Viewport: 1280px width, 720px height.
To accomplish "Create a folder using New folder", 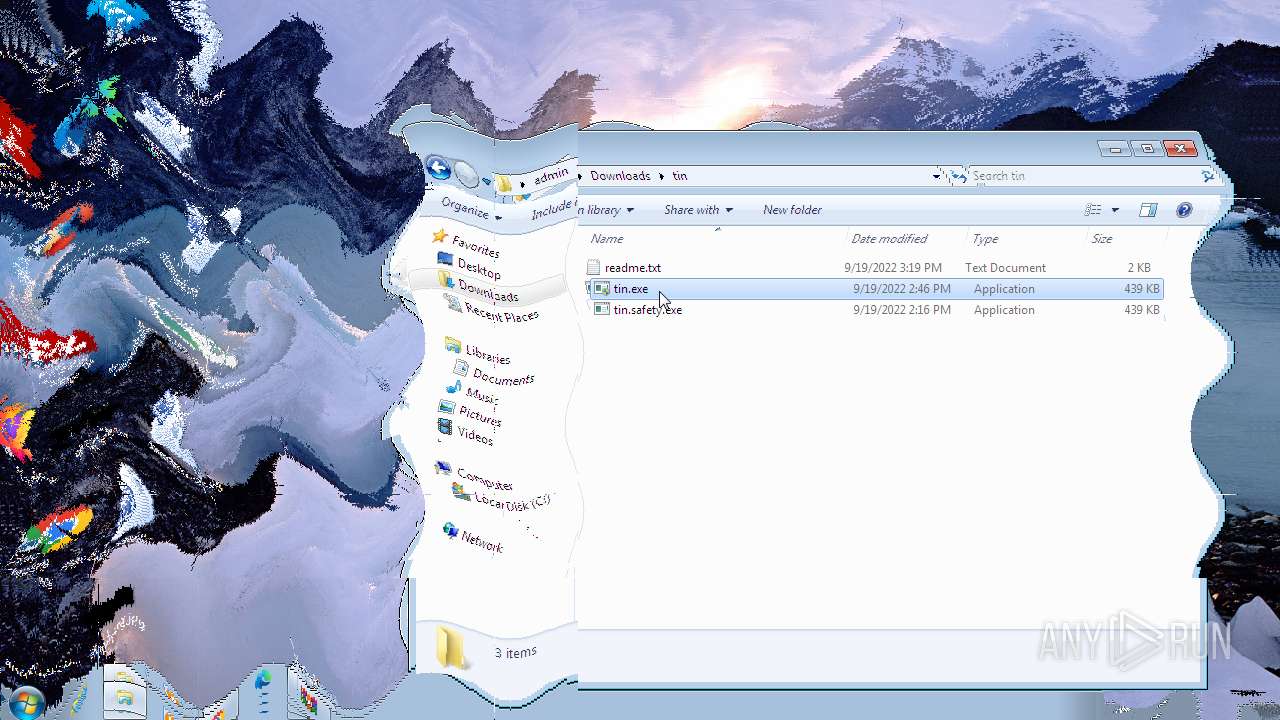I will click(792, 210).
